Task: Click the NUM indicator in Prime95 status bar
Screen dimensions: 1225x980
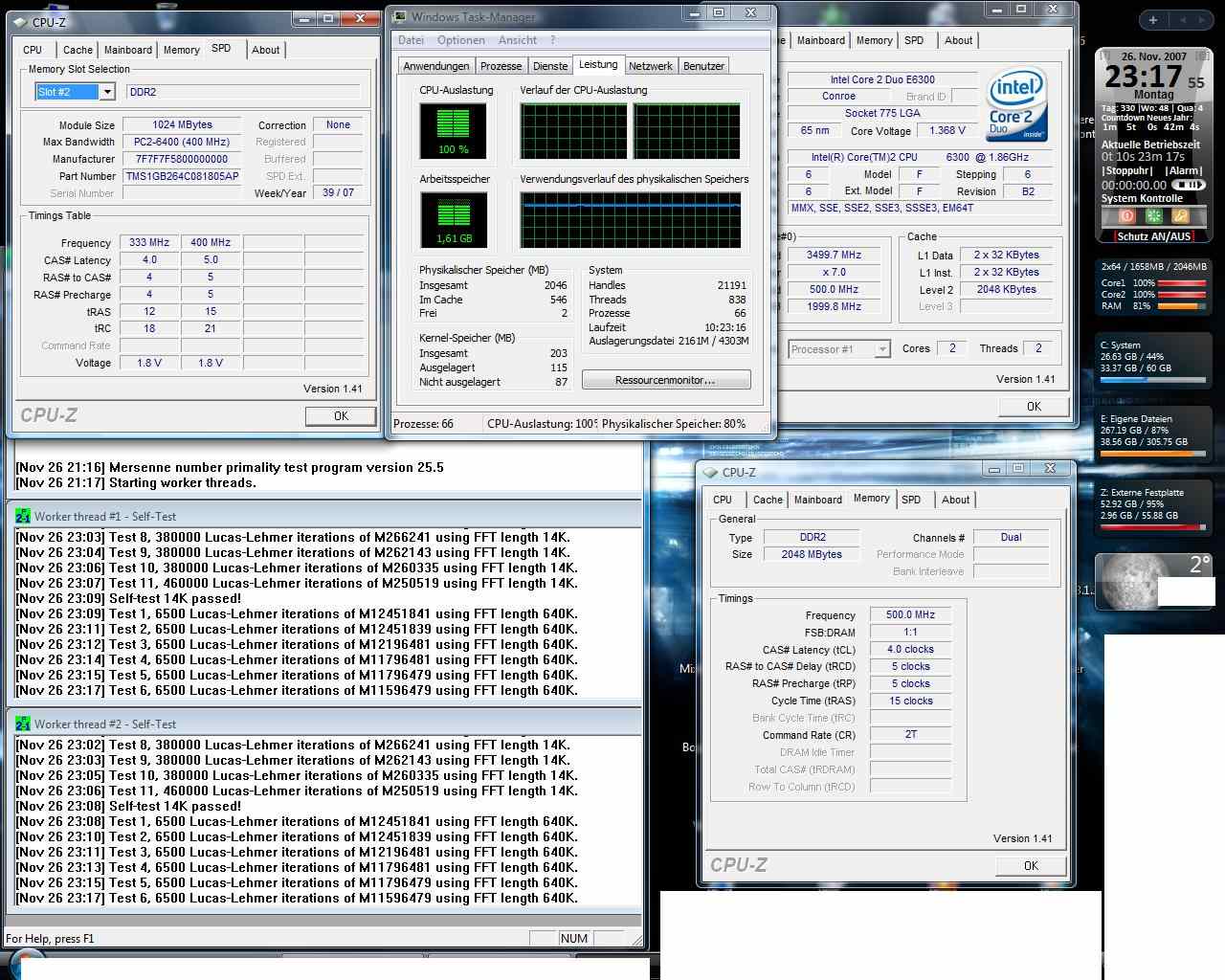Action: point(574,938)
